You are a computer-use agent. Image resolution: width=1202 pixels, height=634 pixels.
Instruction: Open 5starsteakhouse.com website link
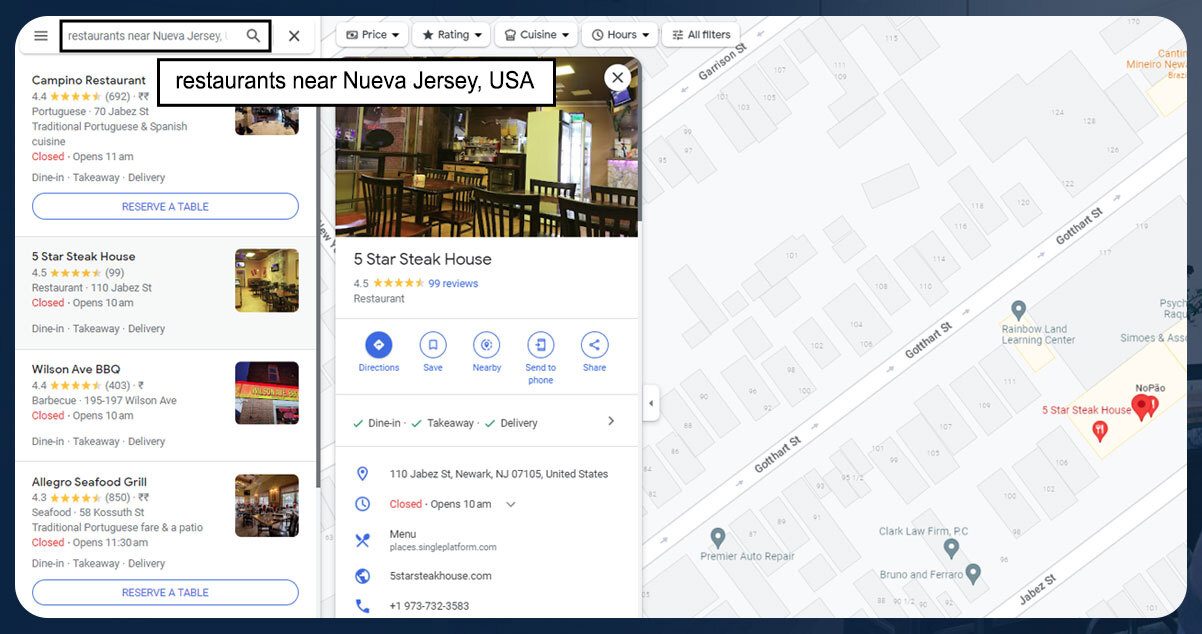[x=441, y=576]
